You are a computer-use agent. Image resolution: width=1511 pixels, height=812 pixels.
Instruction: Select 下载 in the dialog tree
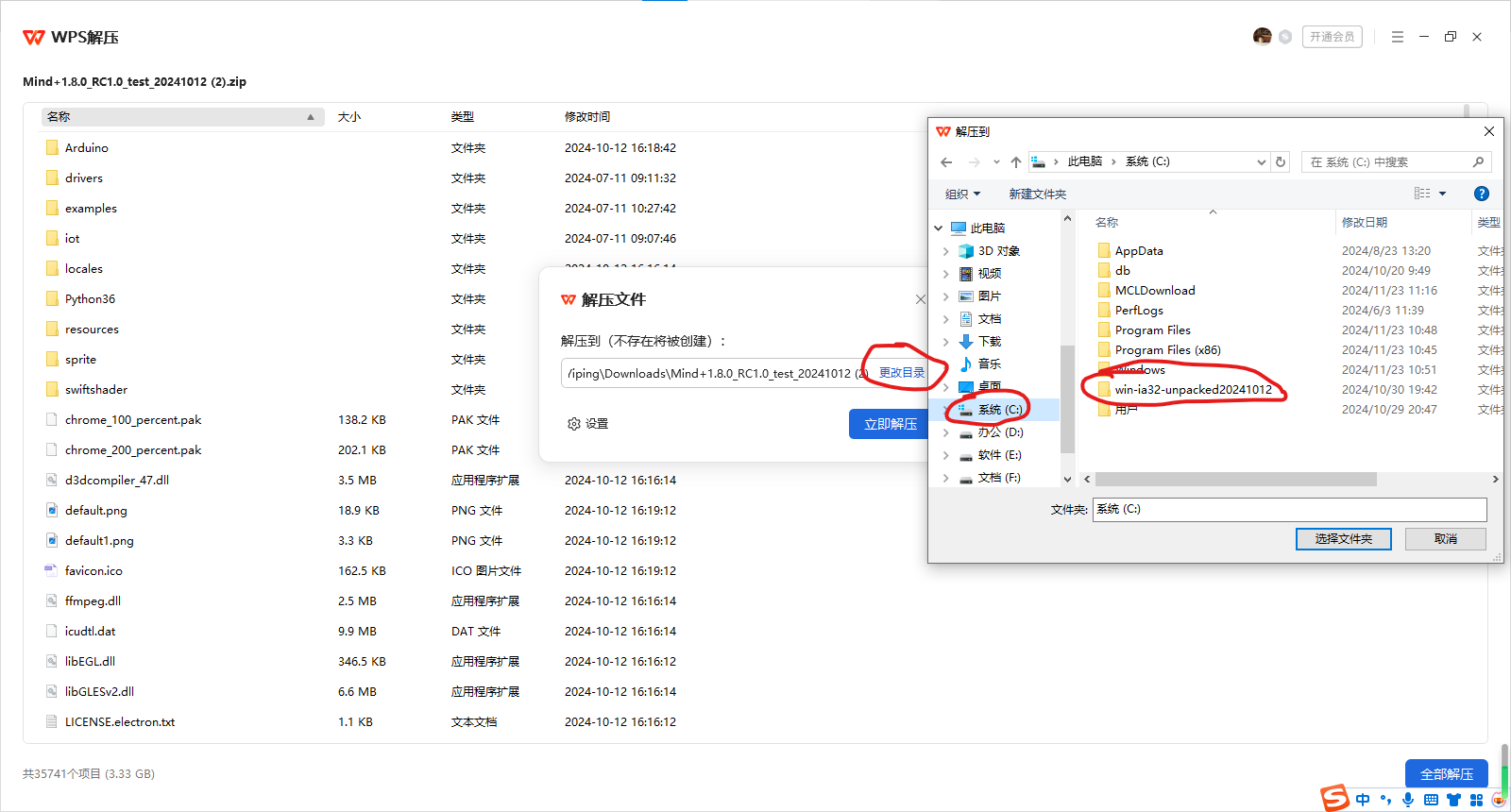[x=989, y=342]
